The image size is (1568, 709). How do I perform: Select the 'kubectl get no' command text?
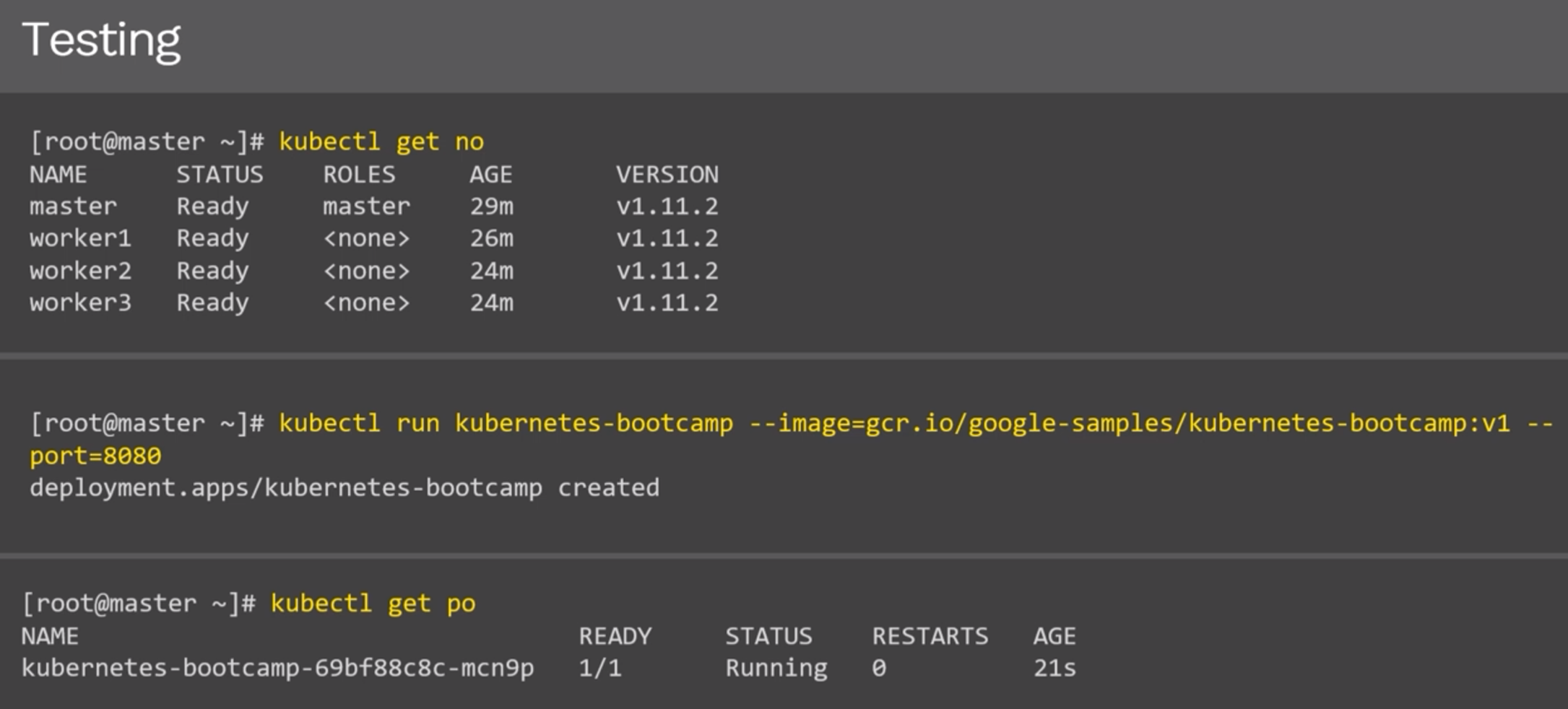[381, 142]
